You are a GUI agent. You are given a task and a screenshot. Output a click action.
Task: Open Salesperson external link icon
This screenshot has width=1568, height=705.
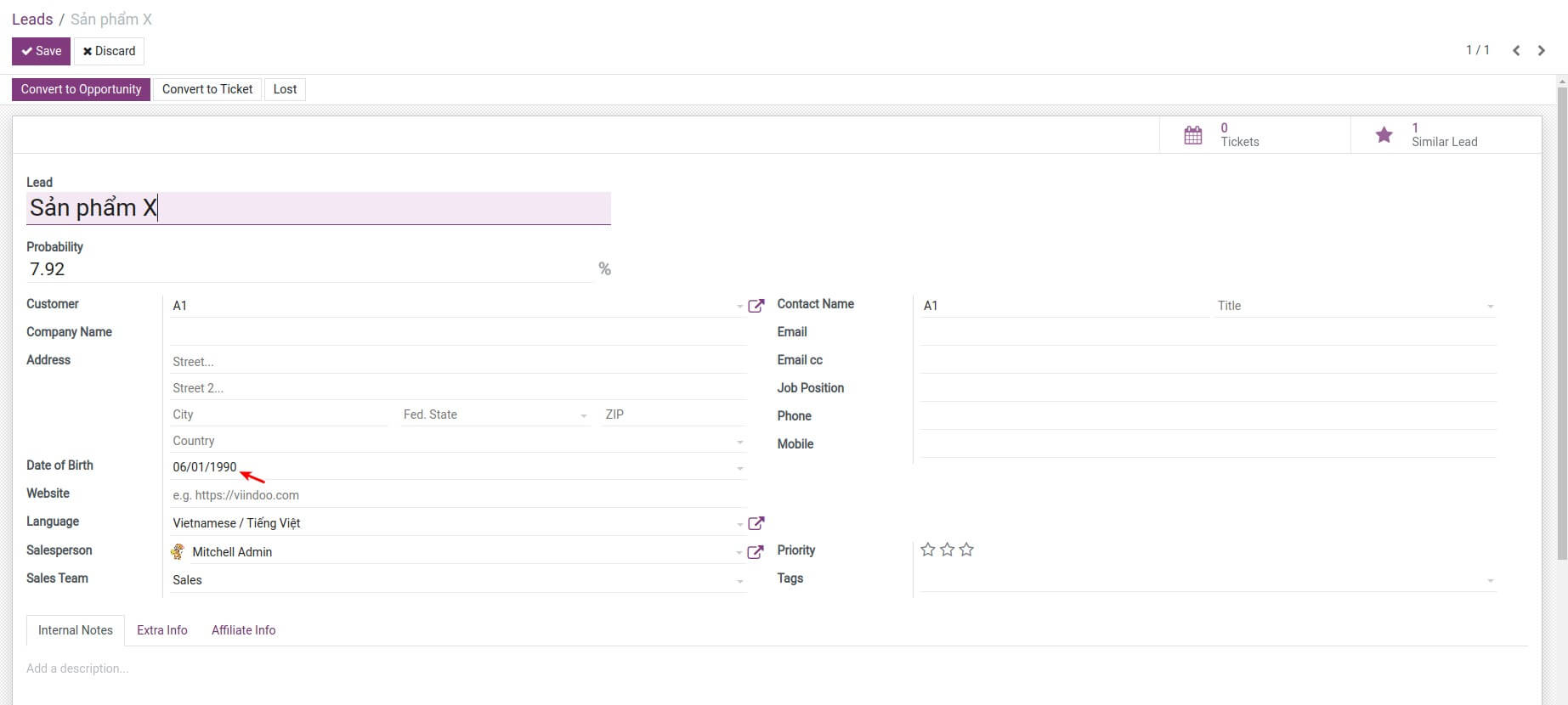click(x=756, y=552)
